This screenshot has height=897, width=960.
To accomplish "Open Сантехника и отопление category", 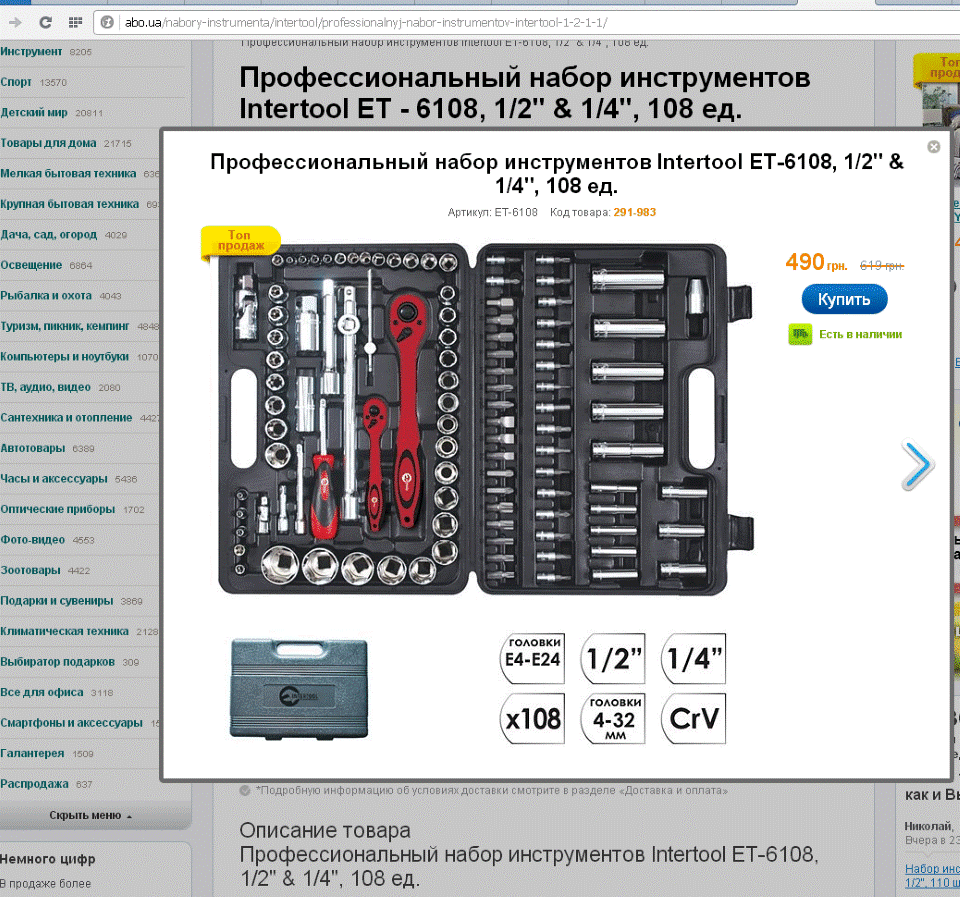I will pos(66,418).
